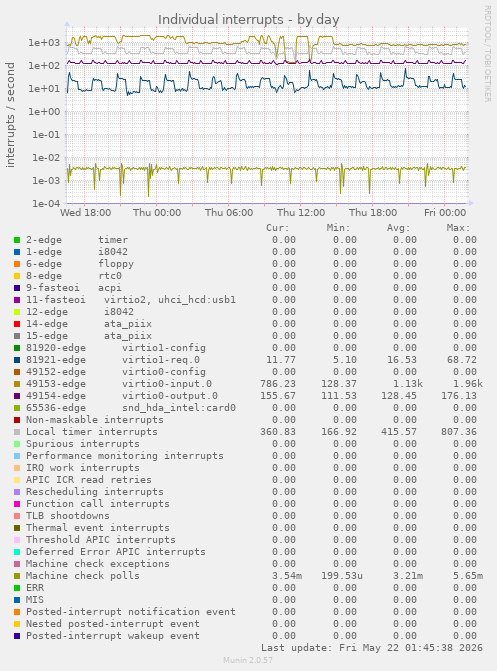Click the green swatch beside 2-edge timer
The image size is (497, 671).
17,240
